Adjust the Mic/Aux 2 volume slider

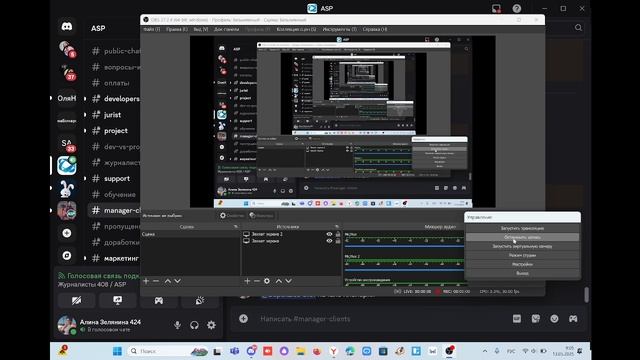point(404,270)
